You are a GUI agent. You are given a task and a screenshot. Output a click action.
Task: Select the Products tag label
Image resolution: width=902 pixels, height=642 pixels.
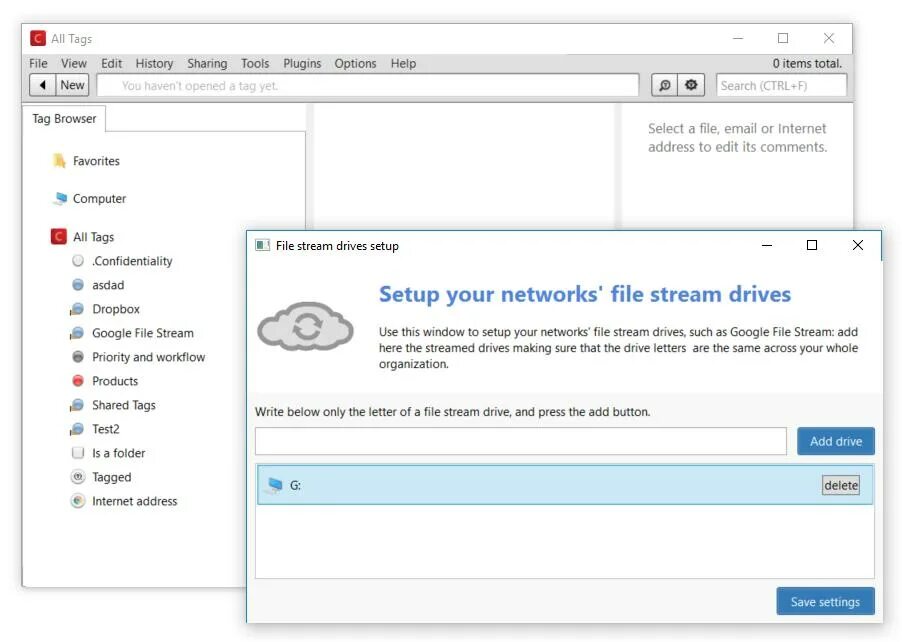pos(115,381)
